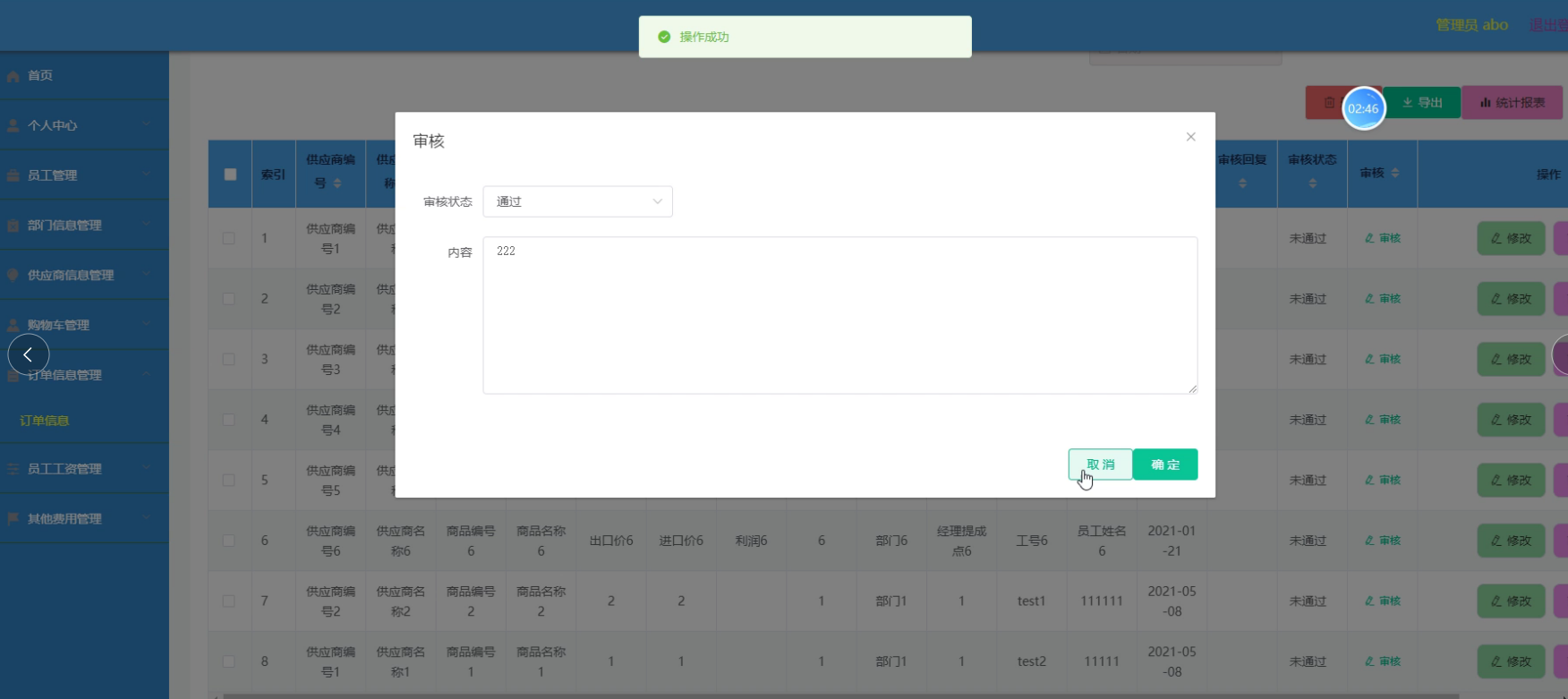The height and width of the screenshot is (699, 1568).
Task: Click the 审核 link in row 6
Action: point(1383,541)
